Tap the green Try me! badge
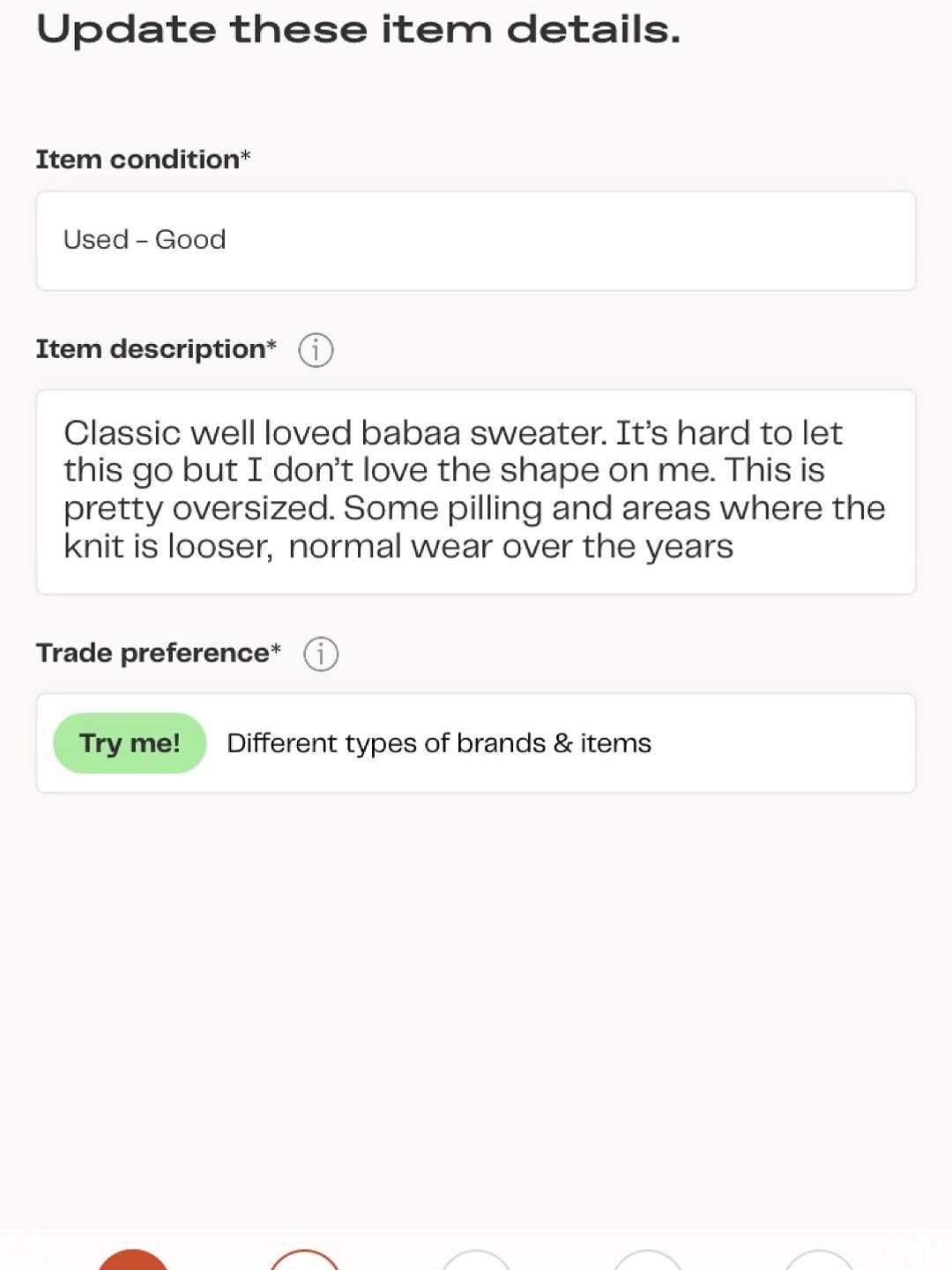The width and height of the screenshot is (952, 1270). pyautogui.click(x=130, y=743)
